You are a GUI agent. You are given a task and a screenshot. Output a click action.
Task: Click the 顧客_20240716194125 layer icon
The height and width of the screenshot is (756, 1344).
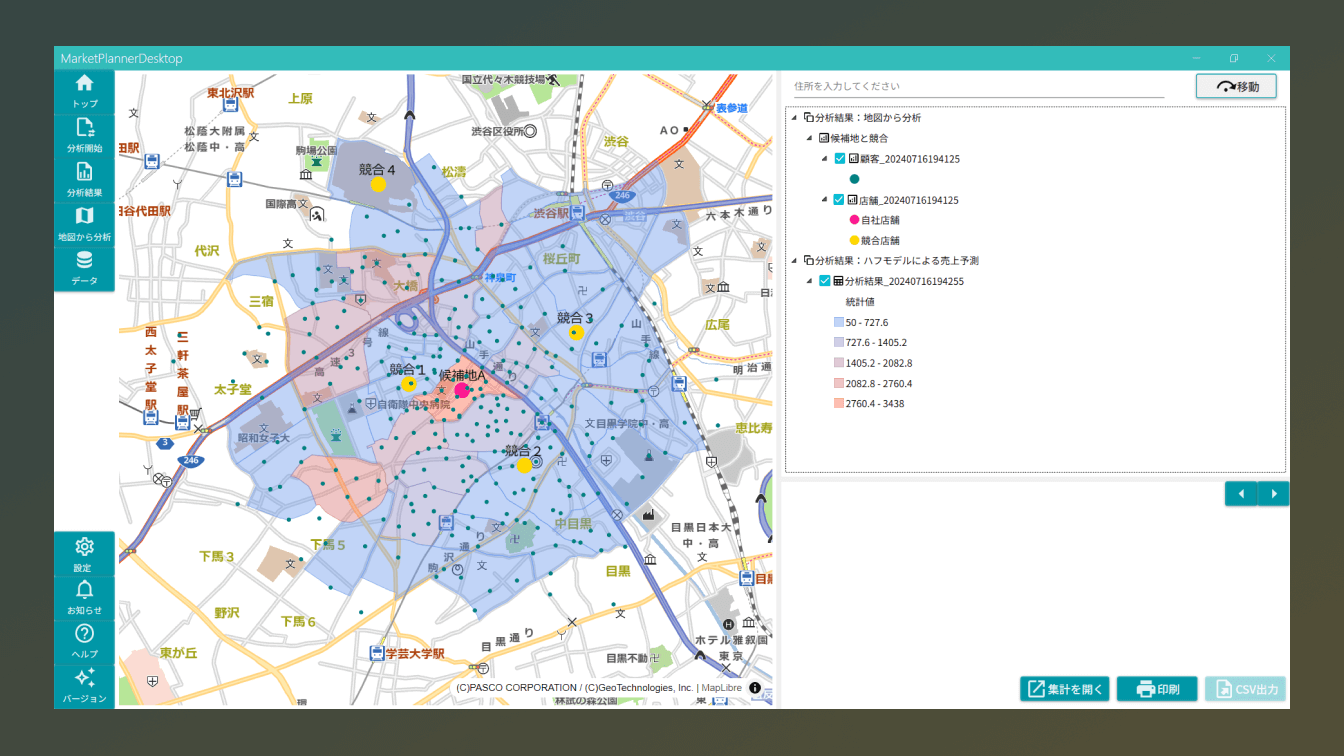[854, 159]
